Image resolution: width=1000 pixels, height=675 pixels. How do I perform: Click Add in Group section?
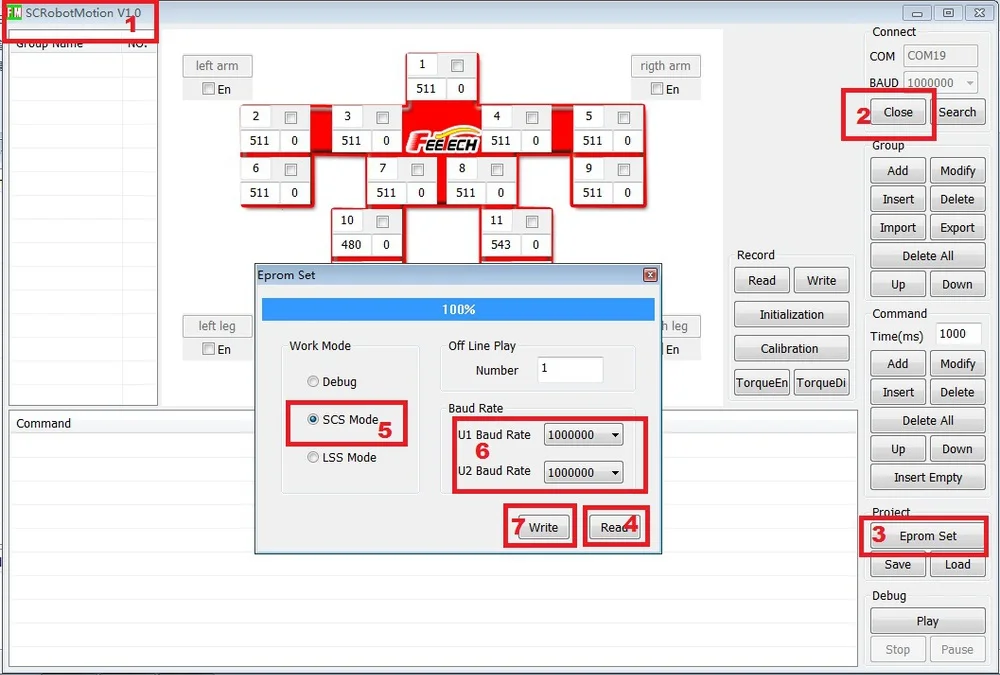coord(898,170)
